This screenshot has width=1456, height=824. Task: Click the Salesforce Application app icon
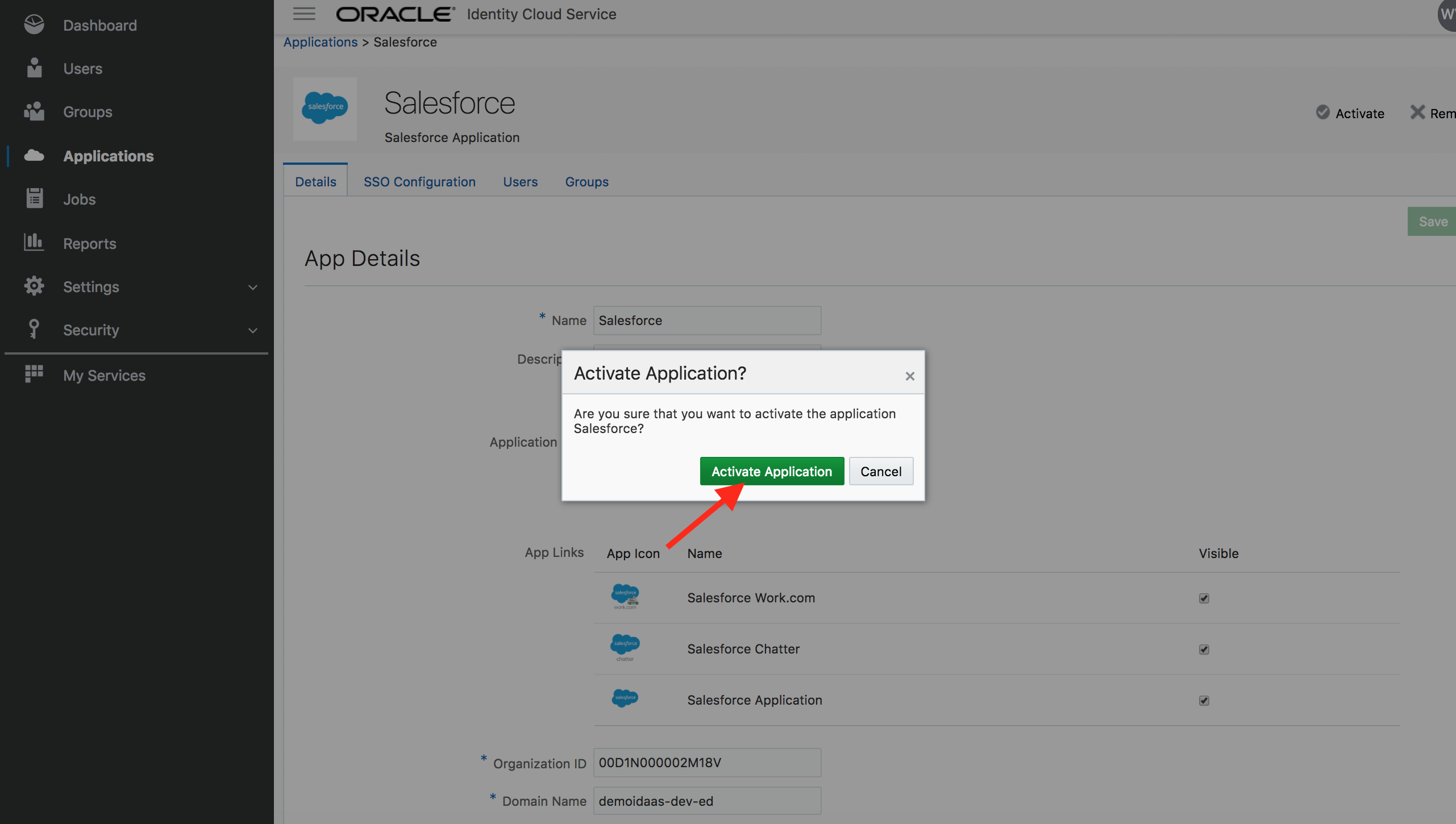tap(625, 698)
